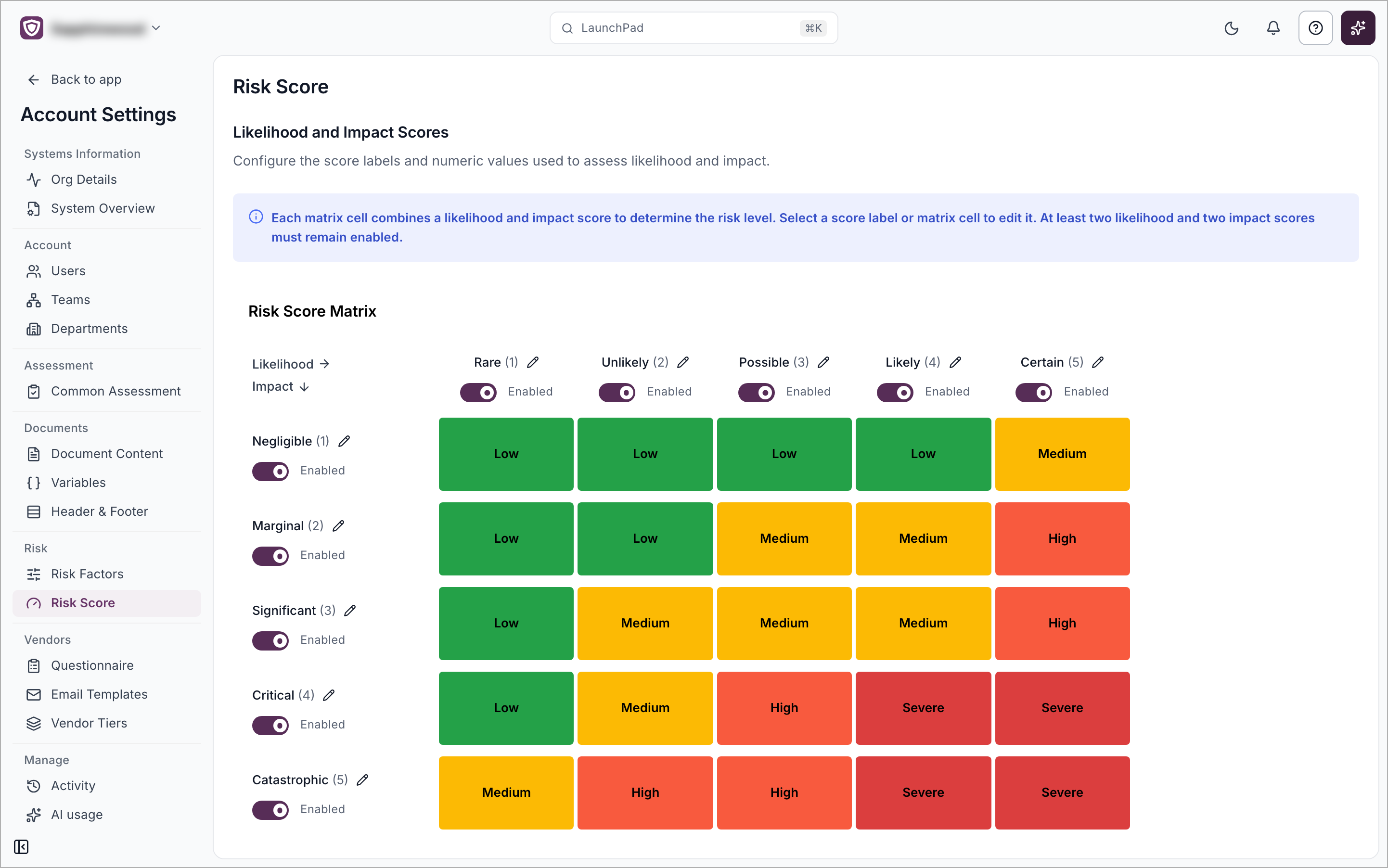Open Common Assessment page
The width and height of the screenshot is (1388, 868).
[107, 391]
